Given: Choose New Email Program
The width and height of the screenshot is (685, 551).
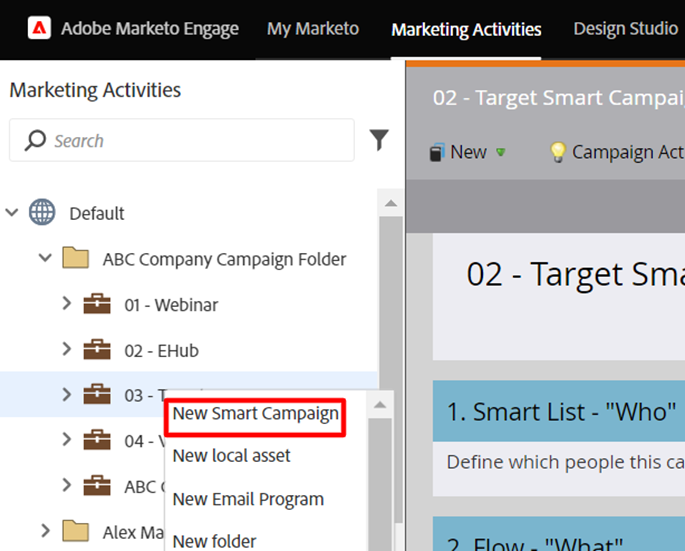Looking at the screenshot, I should [x=248, y=499].
